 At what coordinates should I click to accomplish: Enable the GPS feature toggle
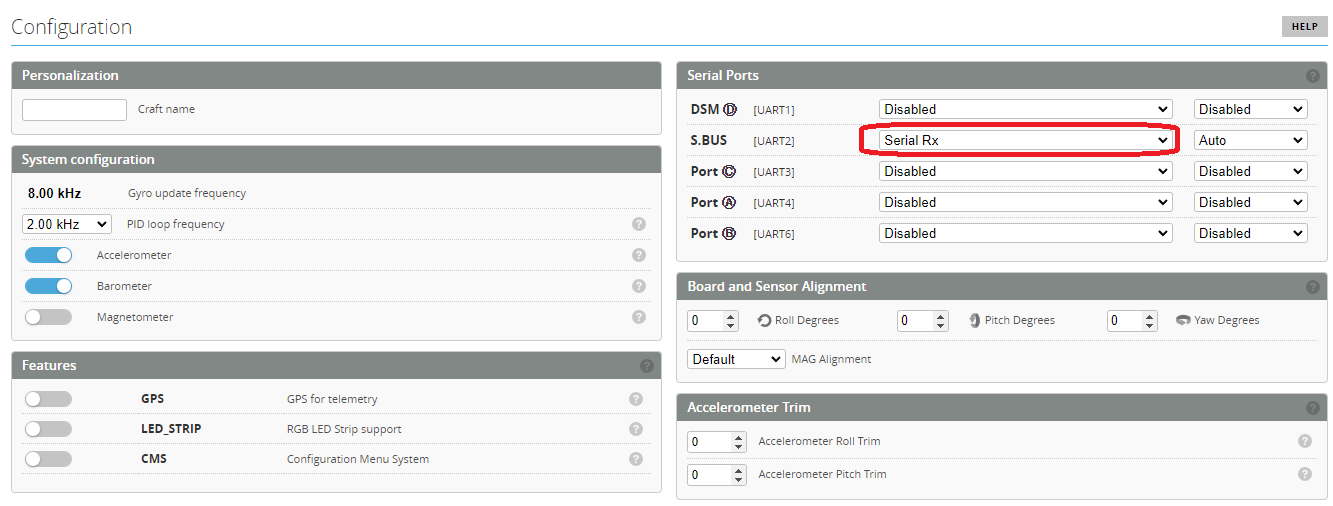click(x=48, y=399)
